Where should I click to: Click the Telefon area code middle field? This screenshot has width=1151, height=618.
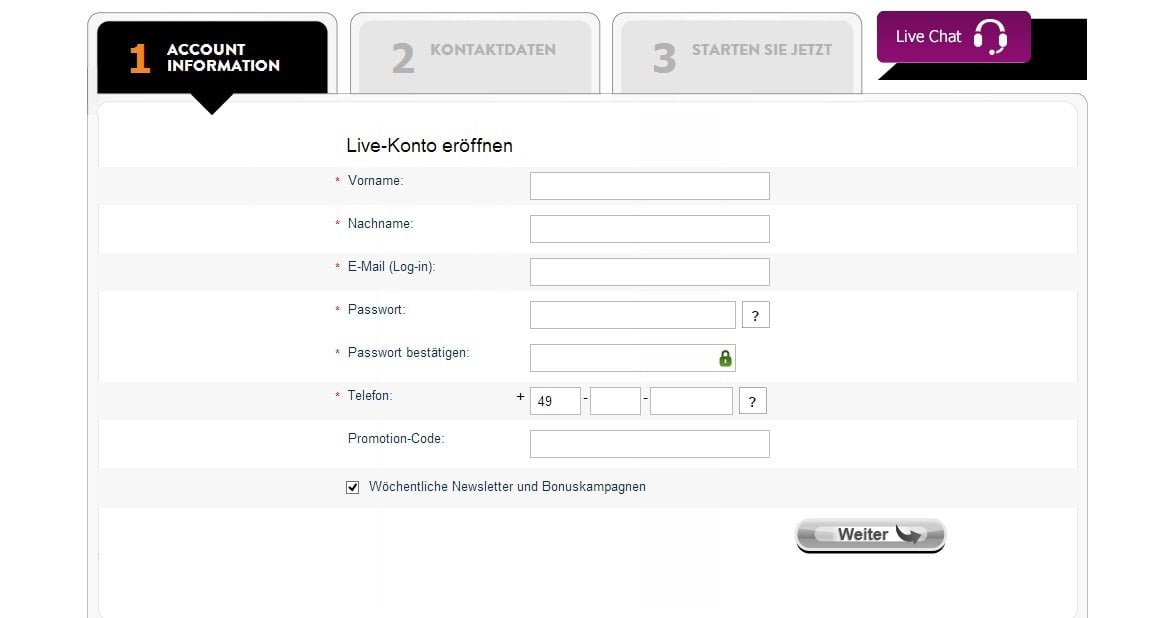coord(615,401)
